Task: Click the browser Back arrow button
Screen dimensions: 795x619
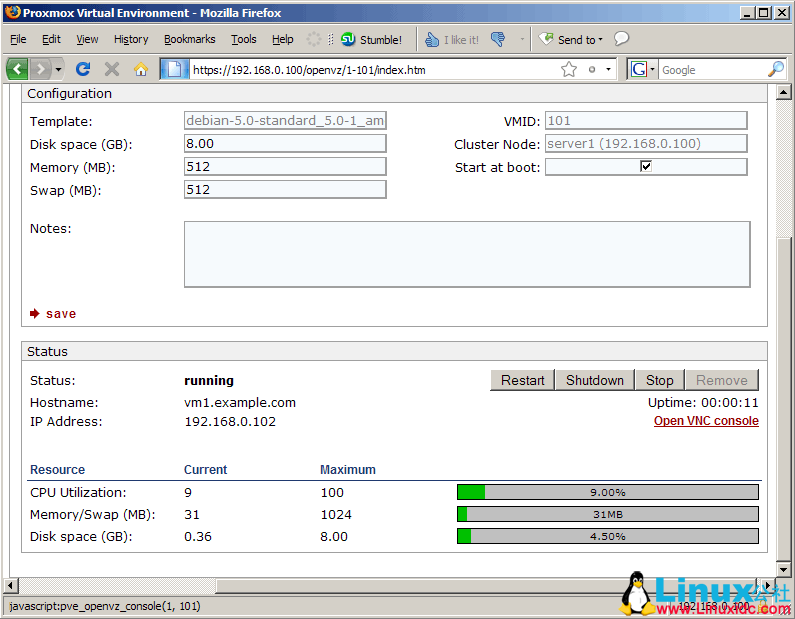Action: (x=18, y=69)
